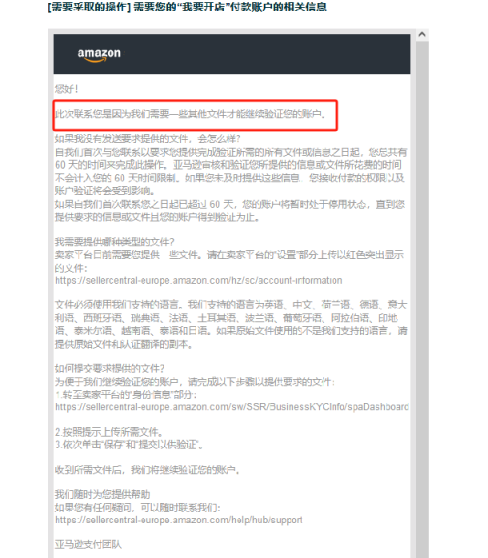Click the vertical scrollbar track
Screen dimensions: 488x558
[x=422, y=299]
